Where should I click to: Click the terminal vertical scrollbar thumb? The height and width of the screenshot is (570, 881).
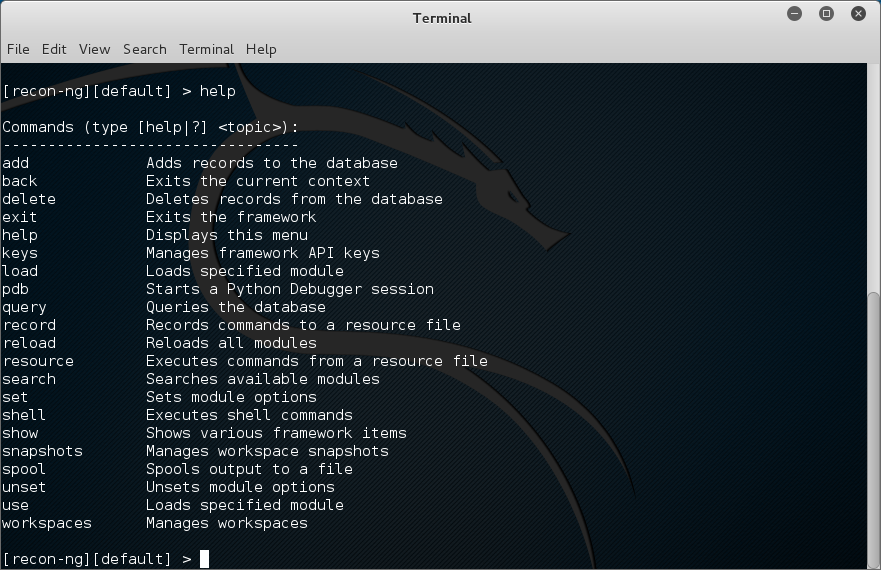[874, 430]
